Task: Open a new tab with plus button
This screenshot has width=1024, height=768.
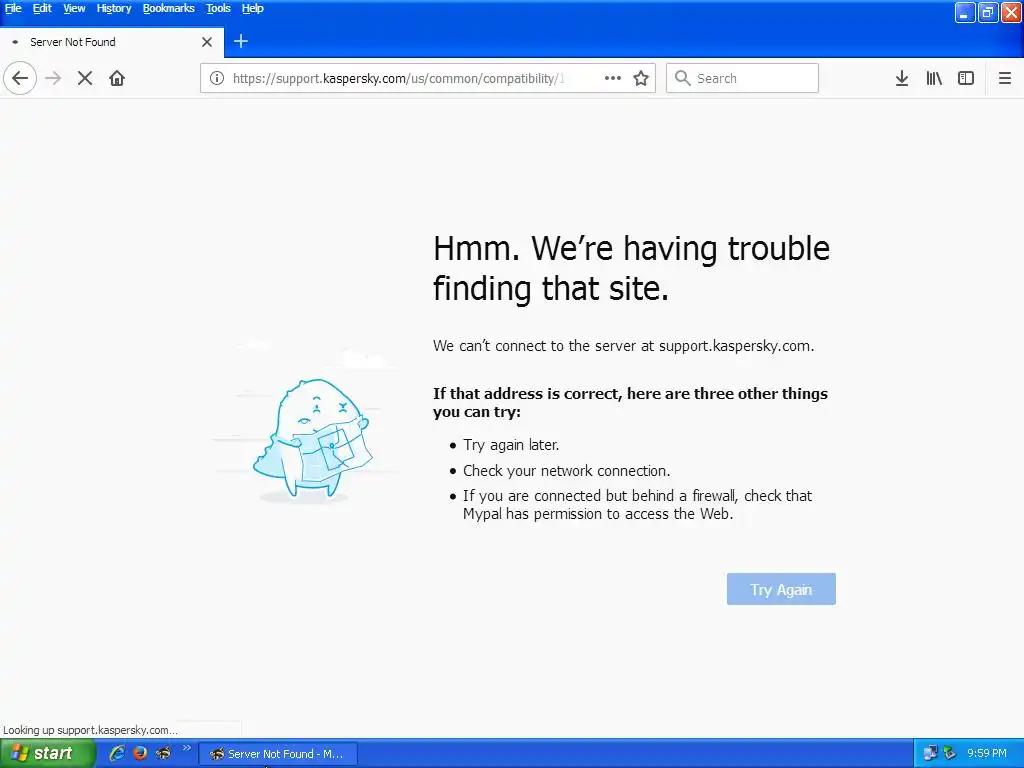Action: coord(241,41)
